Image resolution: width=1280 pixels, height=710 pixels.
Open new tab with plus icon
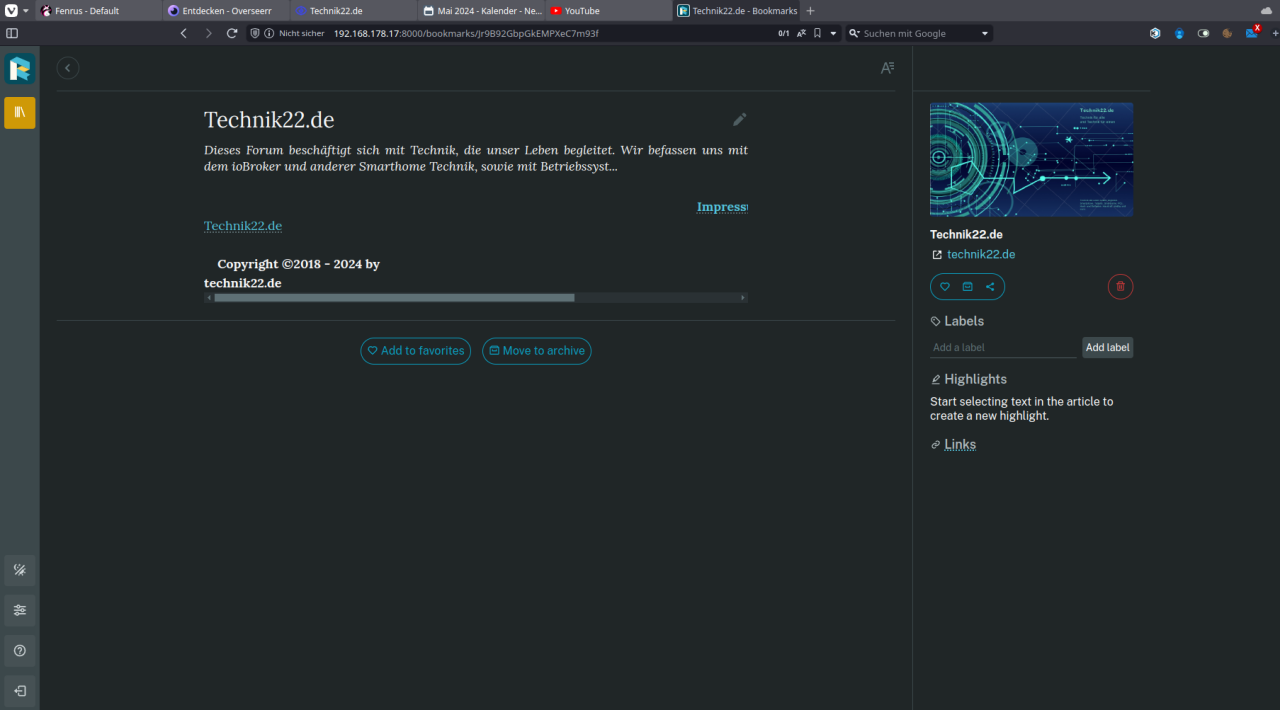click(x=810, y=11)
